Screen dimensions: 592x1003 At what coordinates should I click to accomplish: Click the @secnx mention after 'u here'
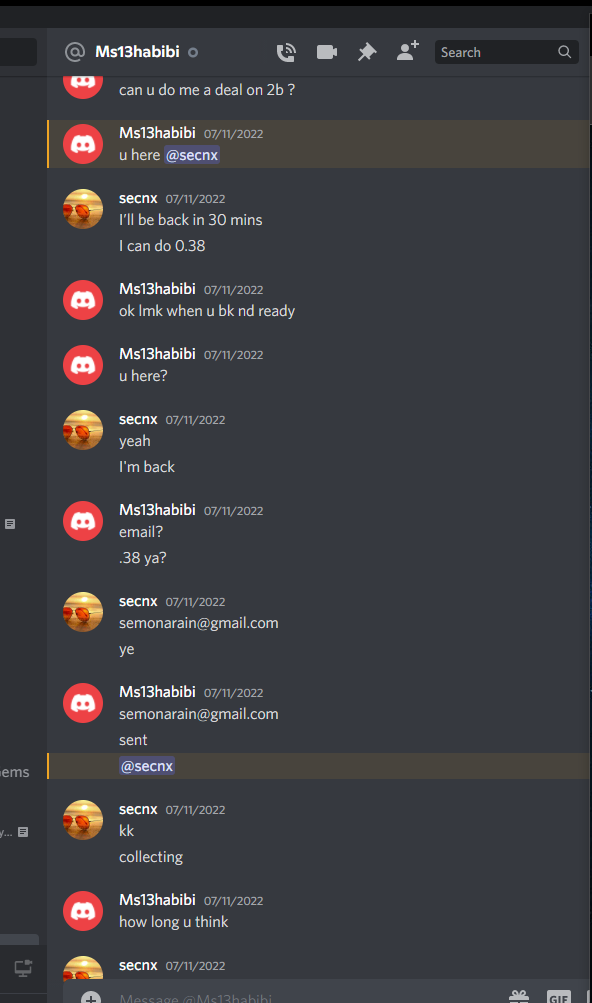coord(192,155)
